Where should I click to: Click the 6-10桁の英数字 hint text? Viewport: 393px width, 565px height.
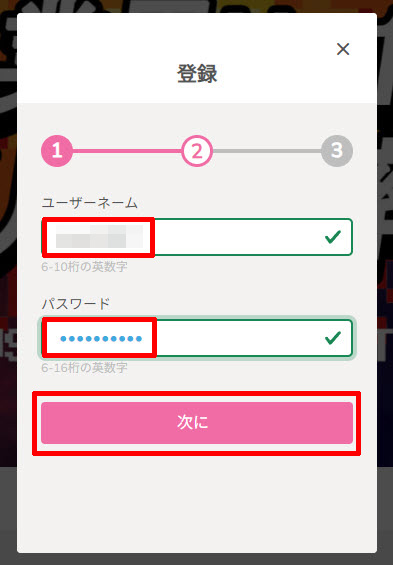tap(84, 267)
